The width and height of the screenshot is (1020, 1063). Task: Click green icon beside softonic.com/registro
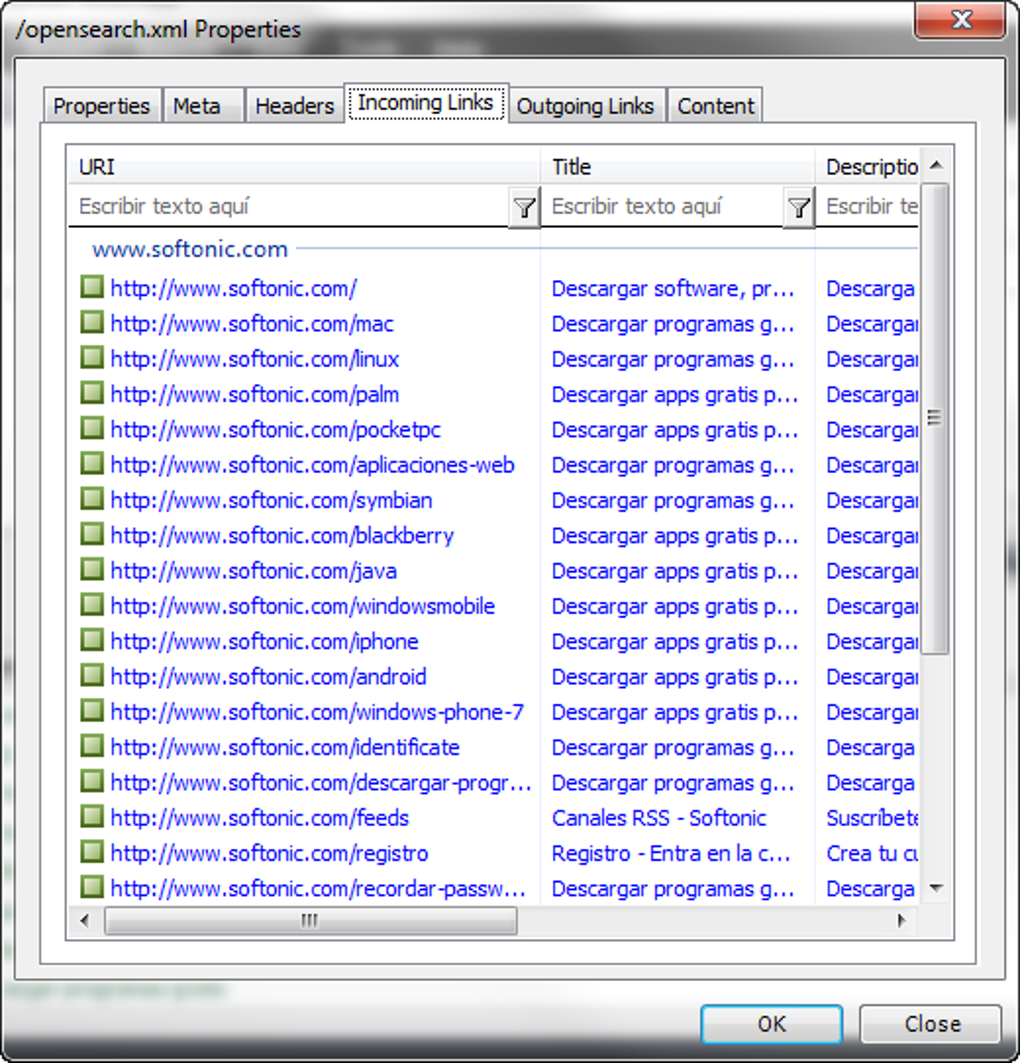[91, 851]
